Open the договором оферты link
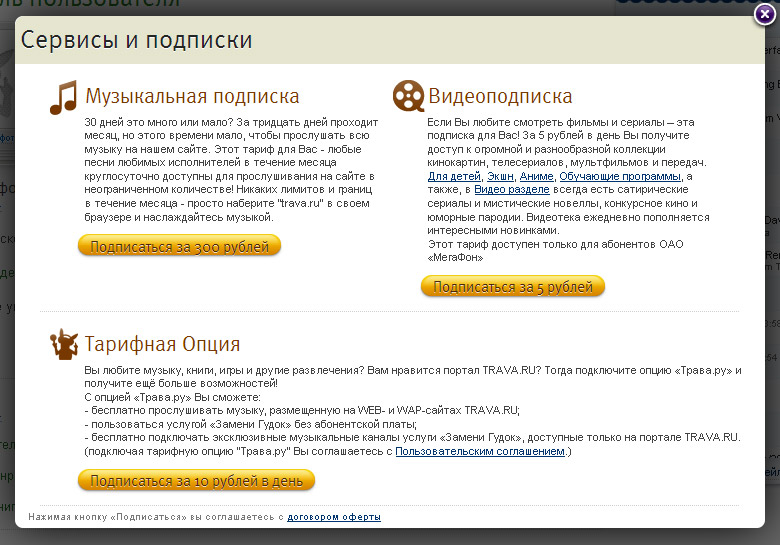The image size is (780, 545). (333, 517)
